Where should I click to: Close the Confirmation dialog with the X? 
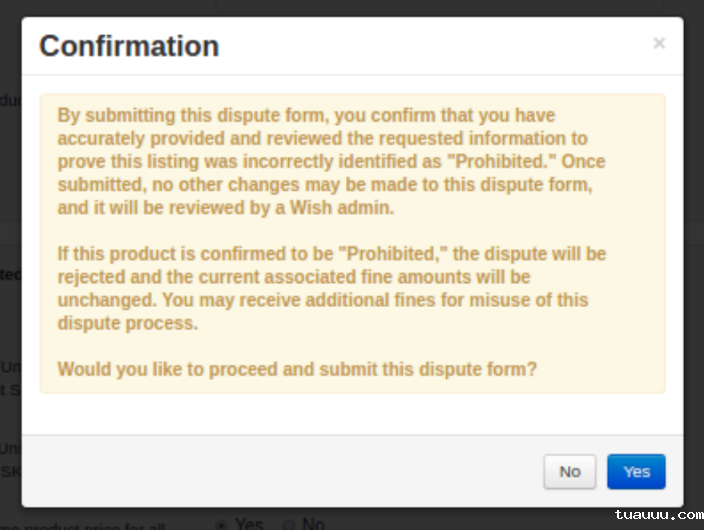[659, 43]
